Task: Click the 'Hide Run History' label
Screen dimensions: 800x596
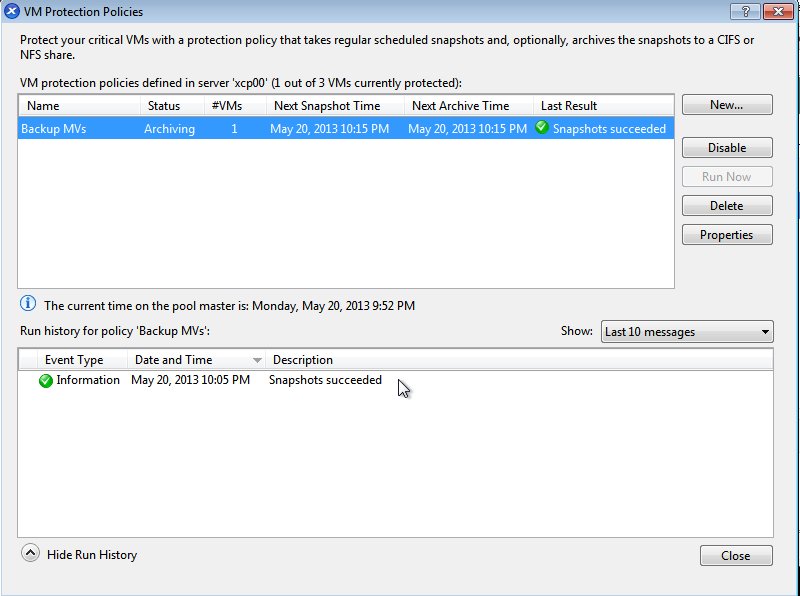Action: pyautogui.click(x=92, y=555)
